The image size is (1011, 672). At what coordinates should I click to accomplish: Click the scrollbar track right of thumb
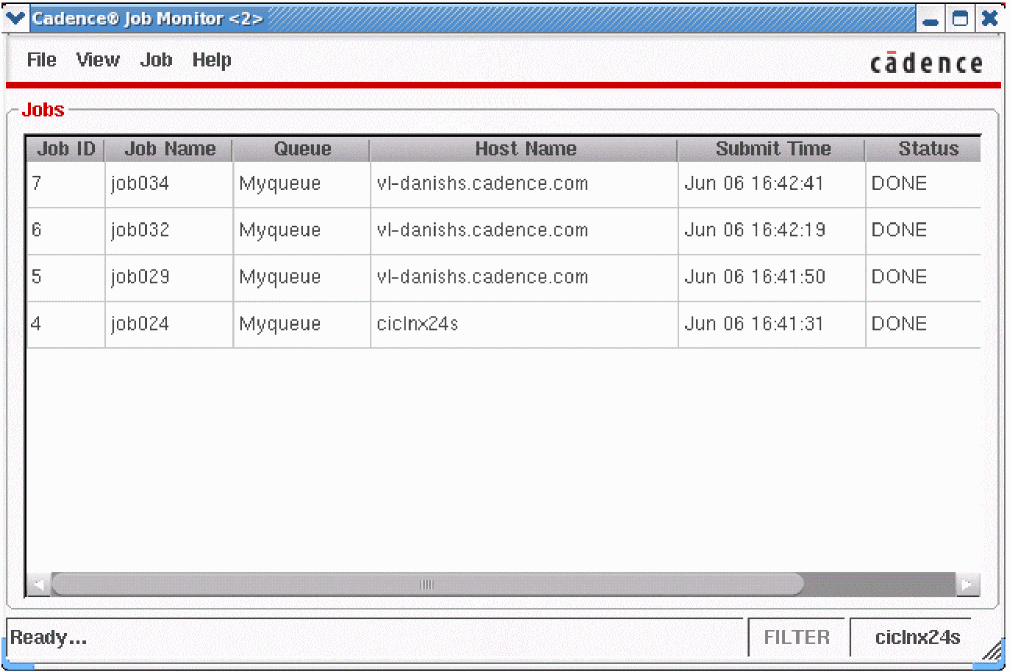coord(879,585)
